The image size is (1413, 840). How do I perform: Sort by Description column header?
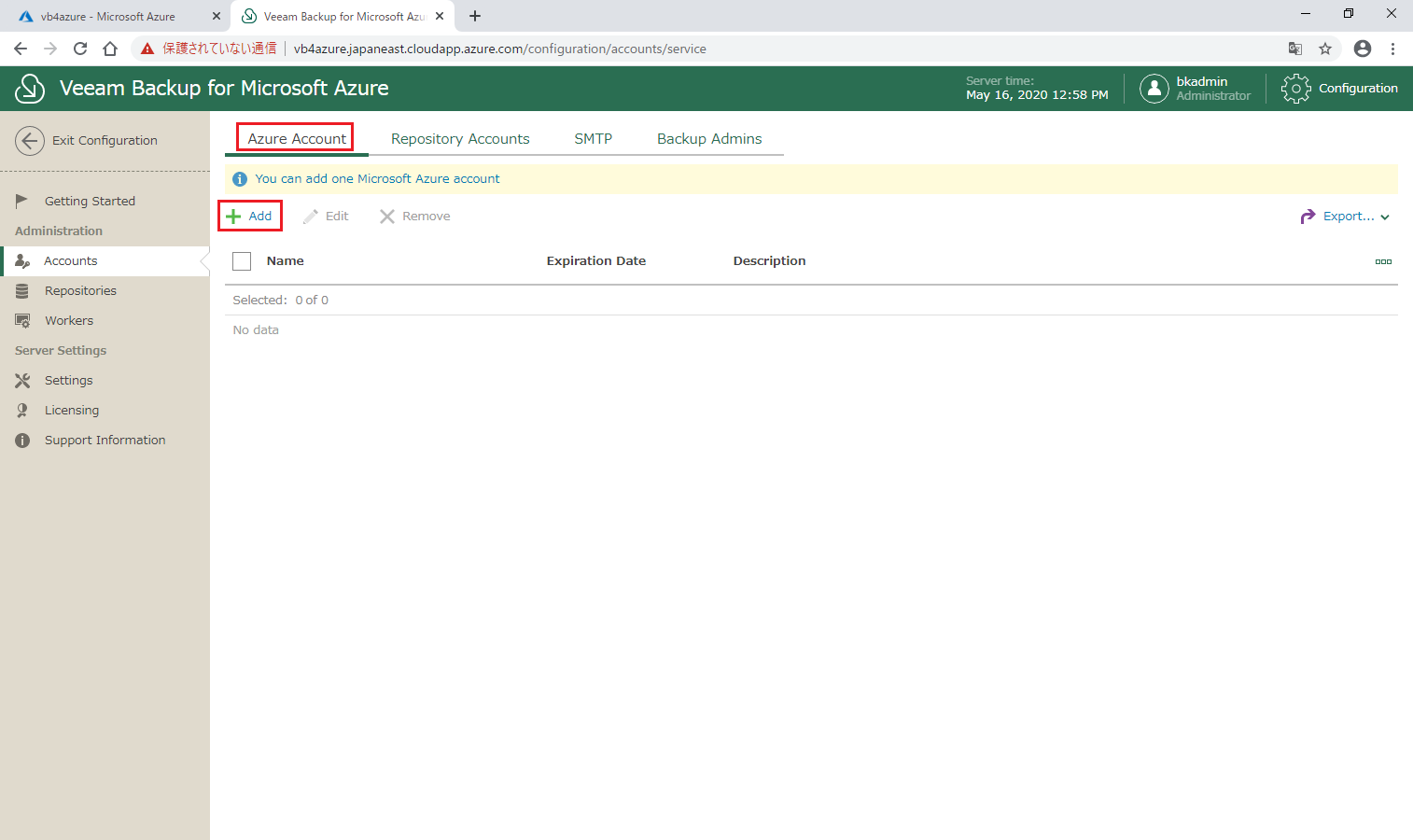pos(769,261)
